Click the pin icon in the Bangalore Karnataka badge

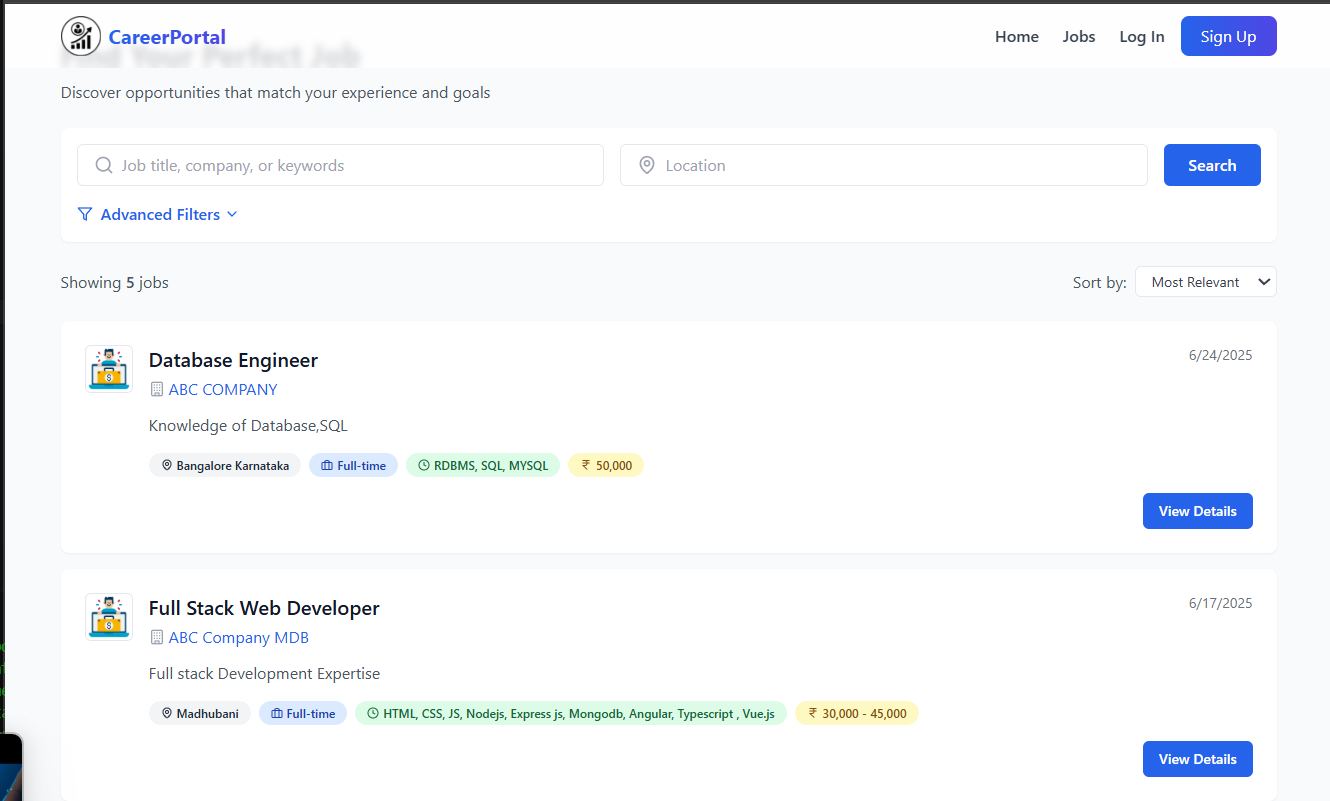[167, 465]
